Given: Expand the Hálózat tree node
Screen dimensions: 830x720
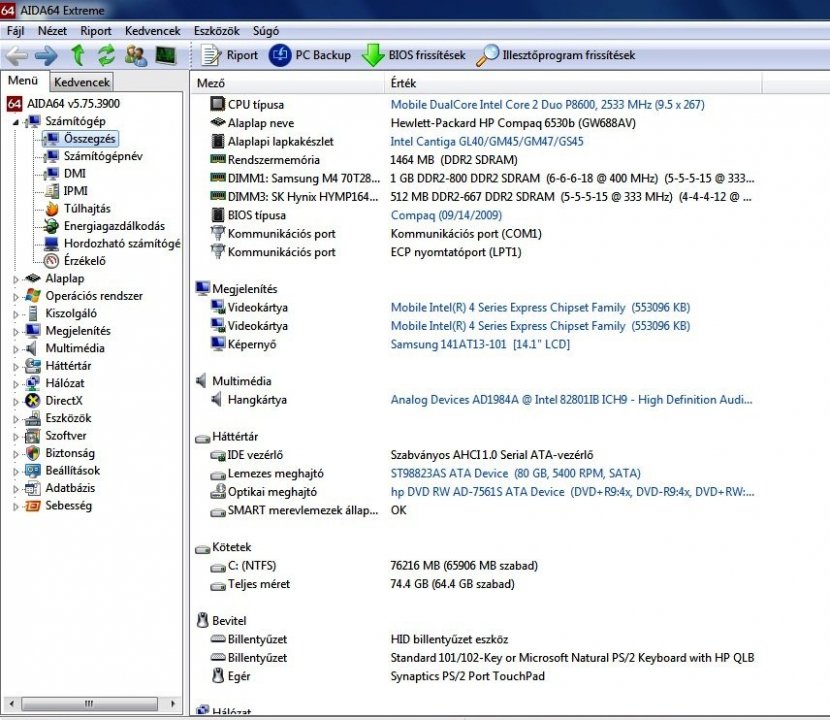Looking at the screenshot, I should 16,384.
